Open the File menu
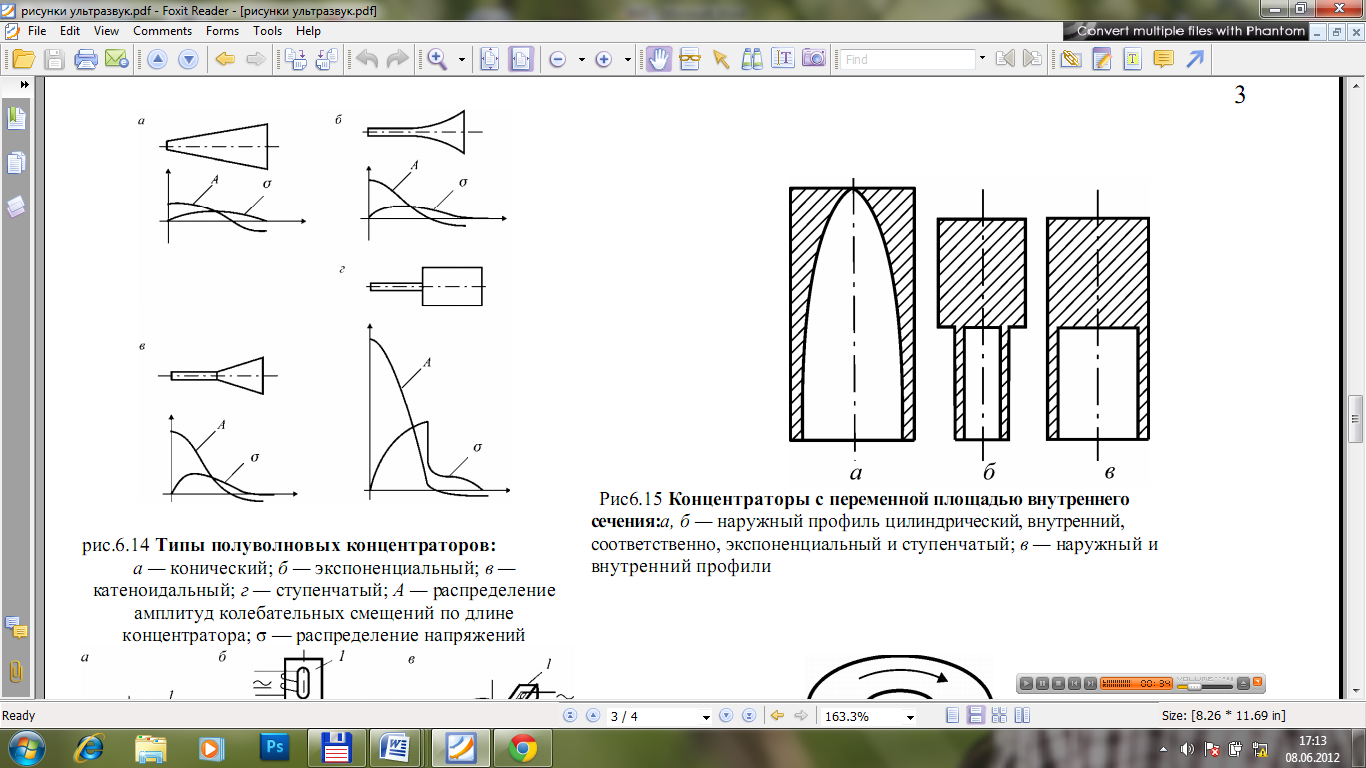Viewport: 1366px width, 768px height. point(37,30)
